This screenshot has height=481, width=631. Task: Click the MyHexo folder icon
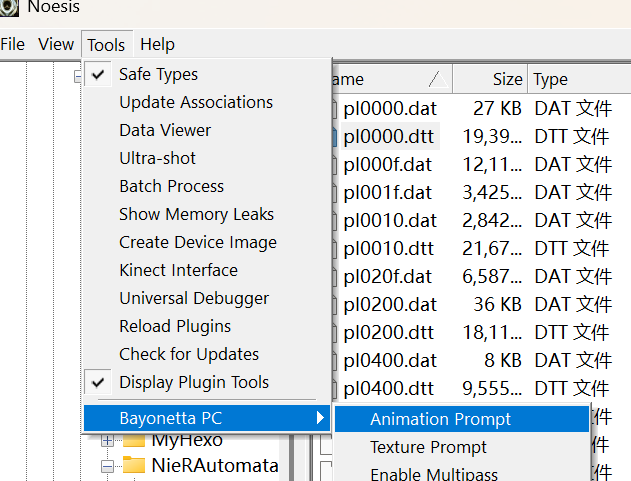point(134,439)
